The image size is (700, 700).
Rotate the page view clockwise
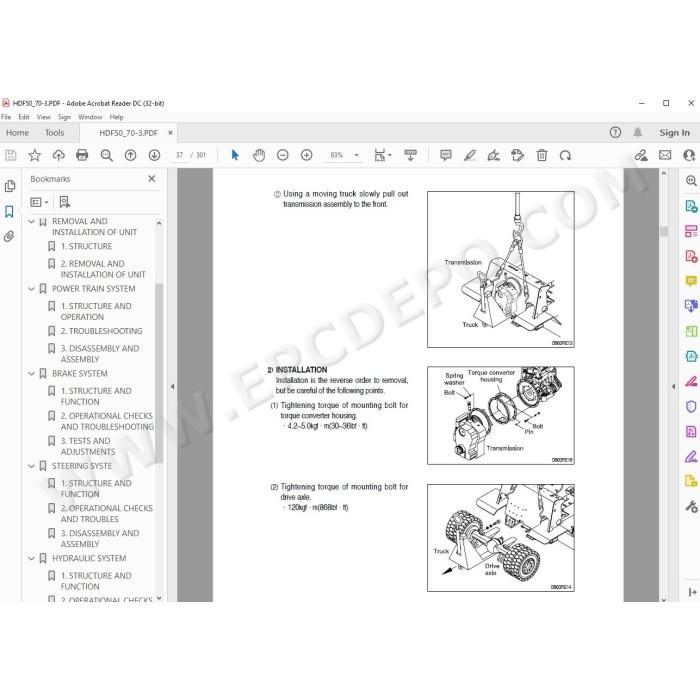(566, 155)
